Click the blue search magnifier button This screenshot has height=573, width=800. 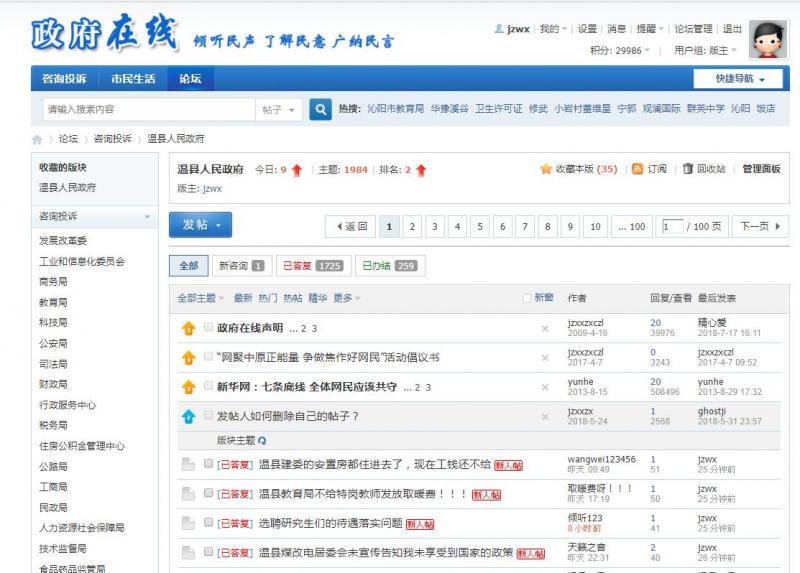coord(320,109)
